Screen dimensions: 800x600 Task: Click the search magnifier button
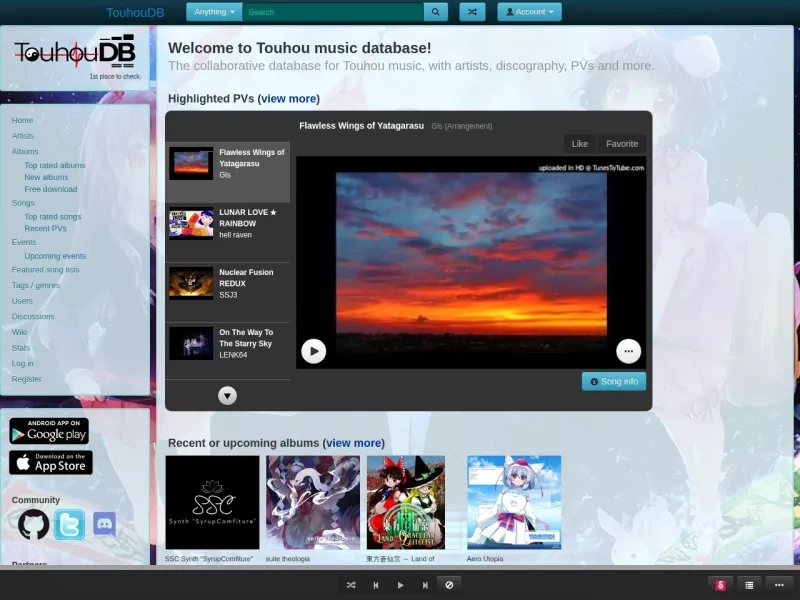435,12
